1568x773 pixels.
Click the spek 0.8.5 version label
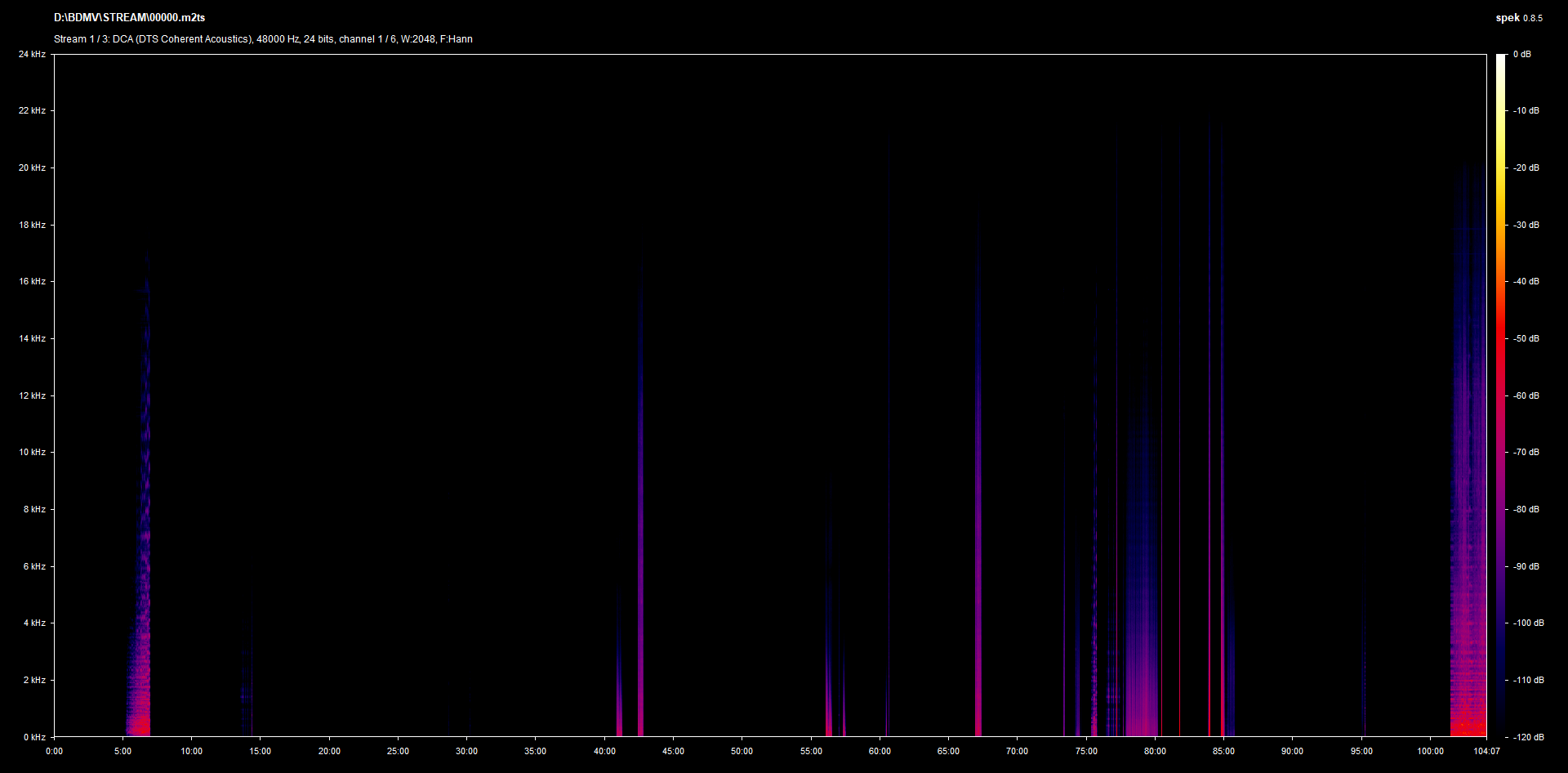1518,18
